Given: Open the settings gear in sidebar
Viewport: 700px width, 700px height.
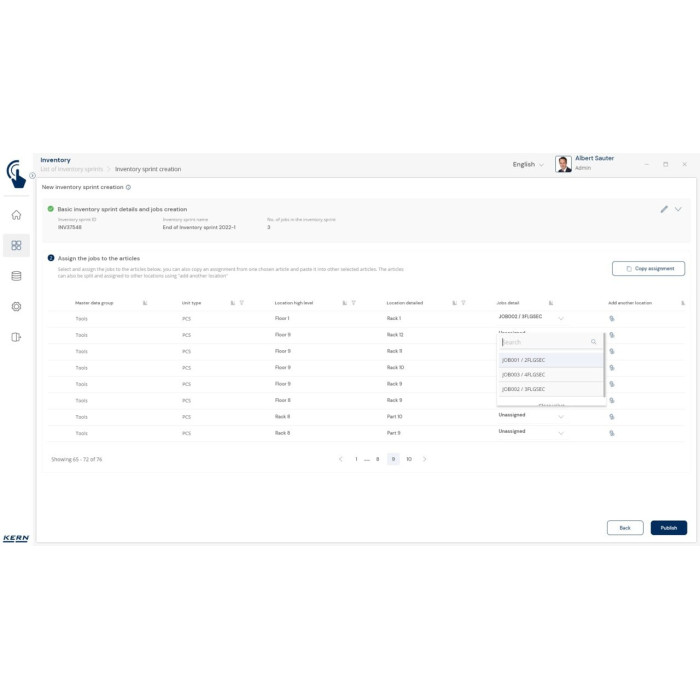Looking at the screenshot, I should (16, 307).
